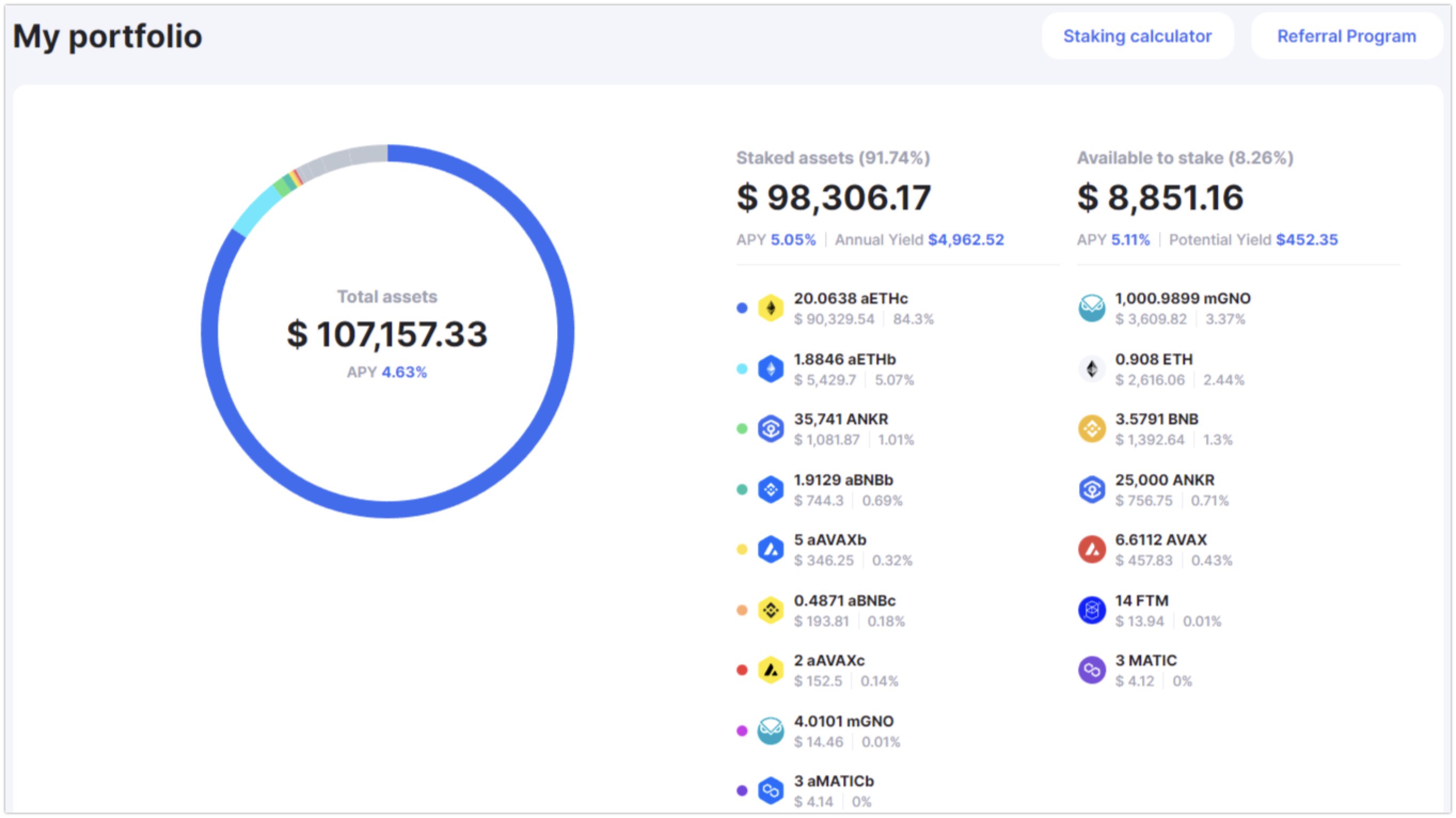The height and width of the screenshot is (818, 1456).
Task: Click the available amount $ 8,851.16
Action: pos(1160,198)
